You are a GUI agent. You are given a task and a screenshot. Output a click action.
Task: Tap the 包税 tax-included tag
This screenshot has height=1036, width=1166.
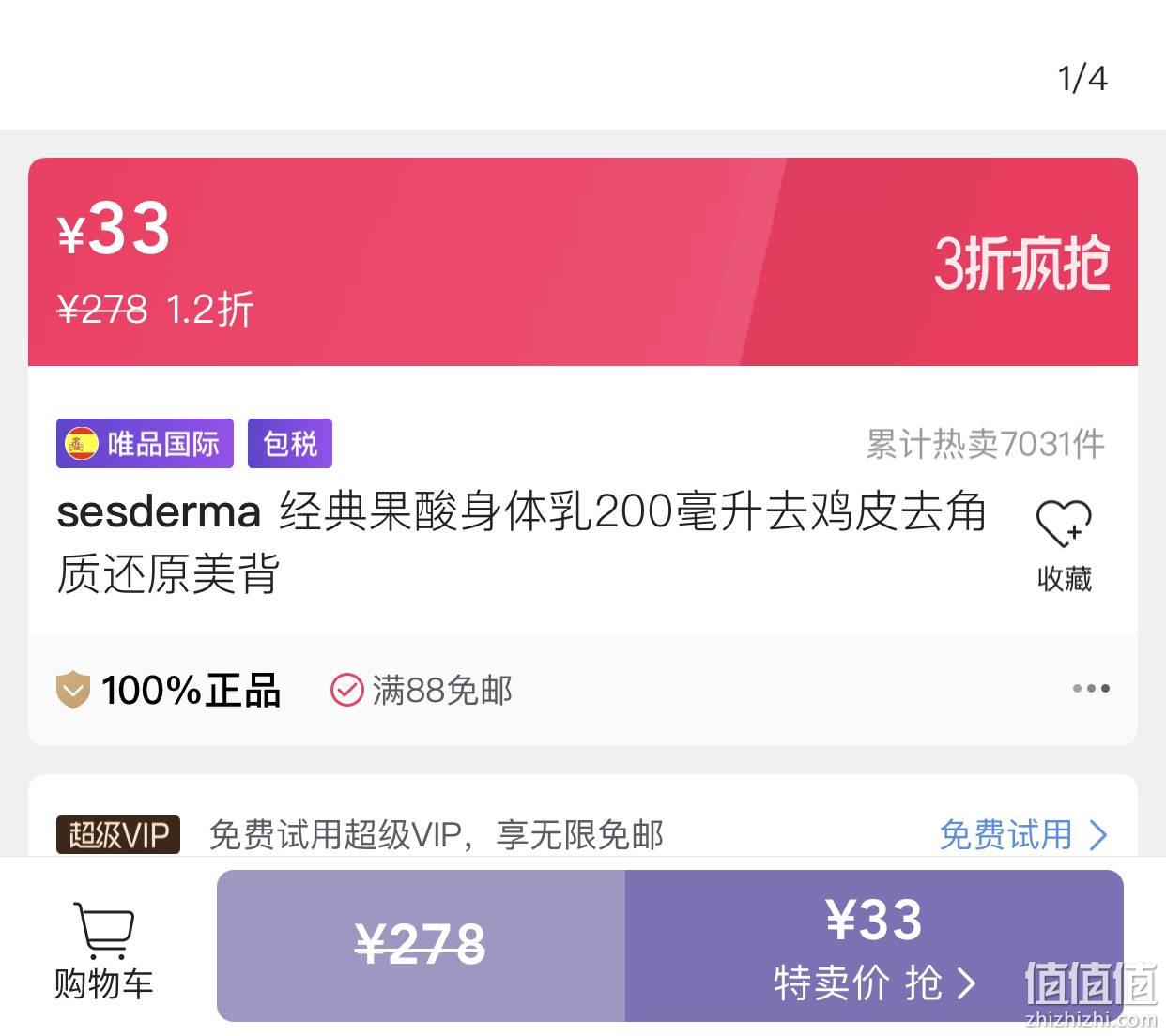click(290, 443)
